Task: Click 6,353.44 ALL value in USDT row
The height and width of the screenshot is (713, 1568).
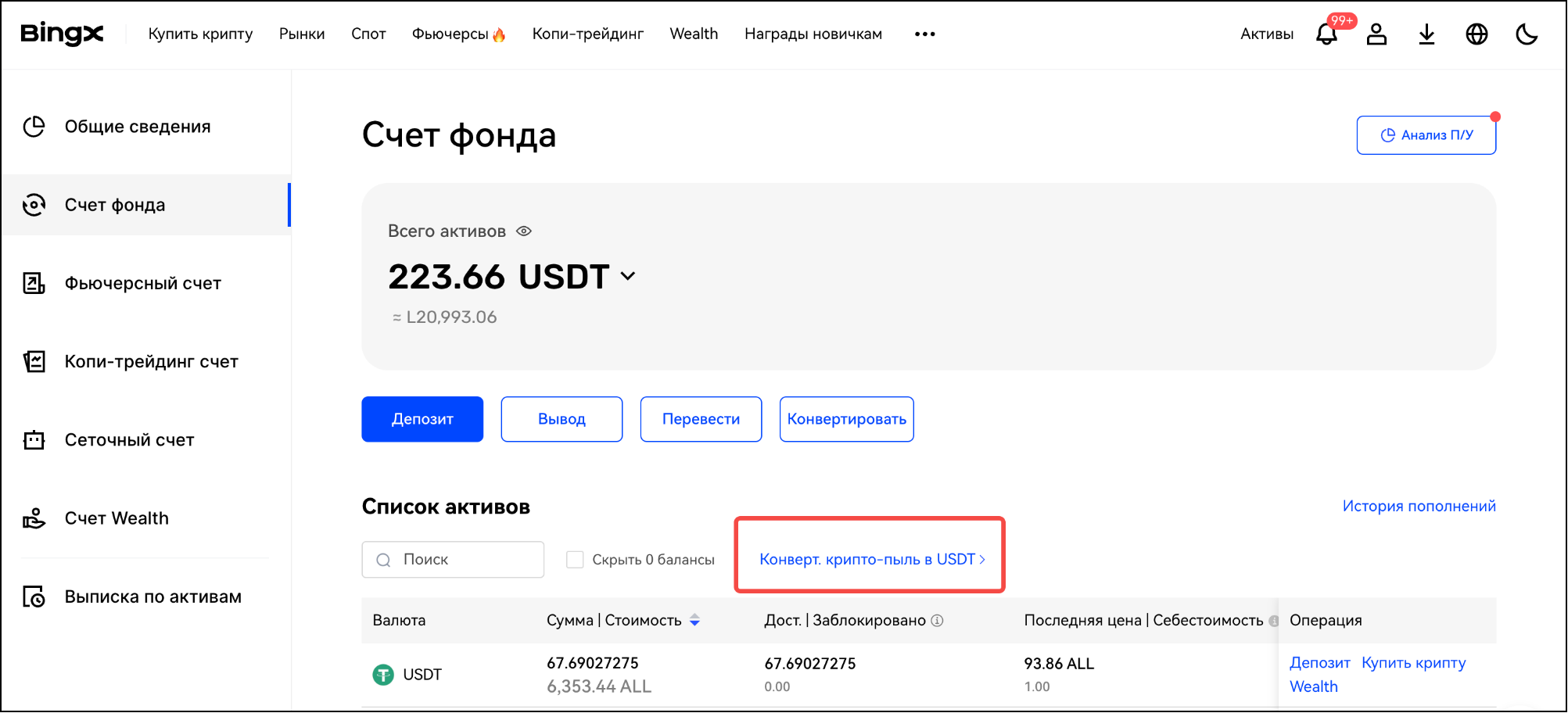Action: [x=599, y=686]
